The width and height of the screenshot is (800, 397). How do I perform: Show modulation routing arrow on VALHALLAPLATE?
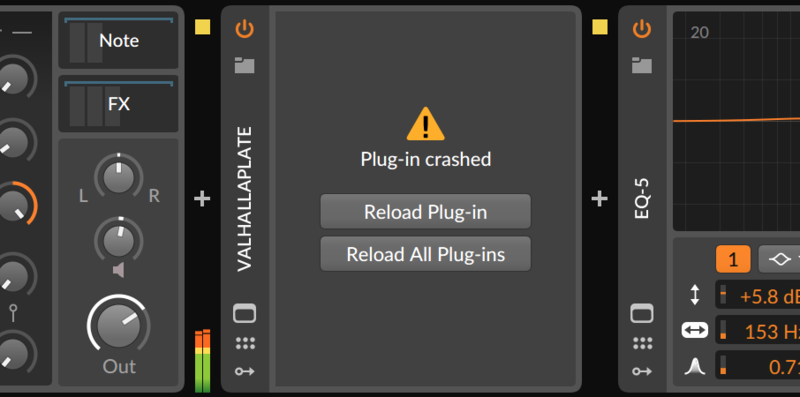[244, 371]
